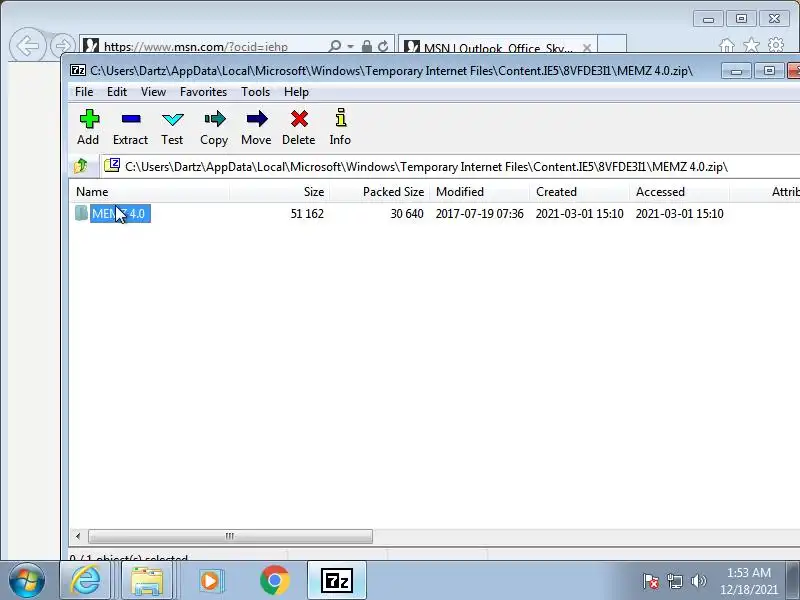
Task: Sort file list by Name column
Action: coord(149,192)
